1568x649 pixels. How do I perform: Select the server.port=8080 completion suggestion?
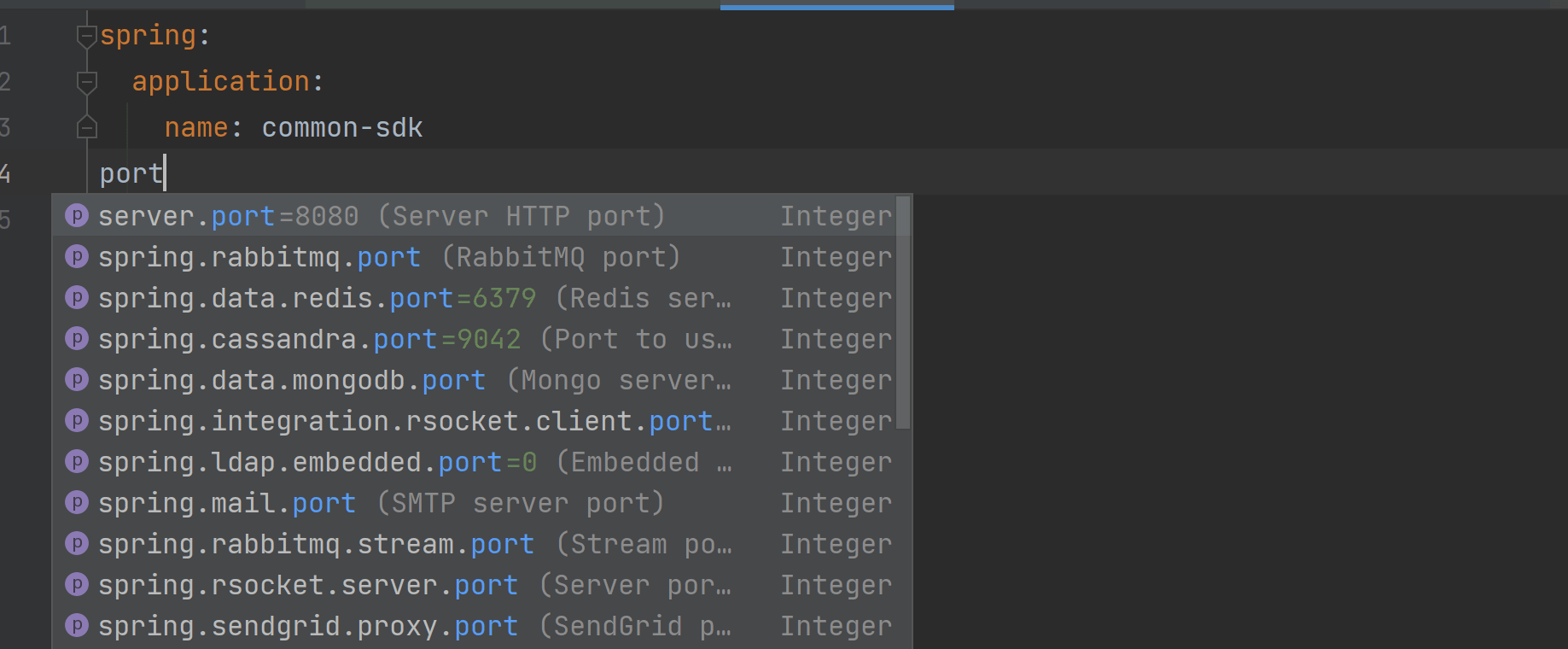381,216
